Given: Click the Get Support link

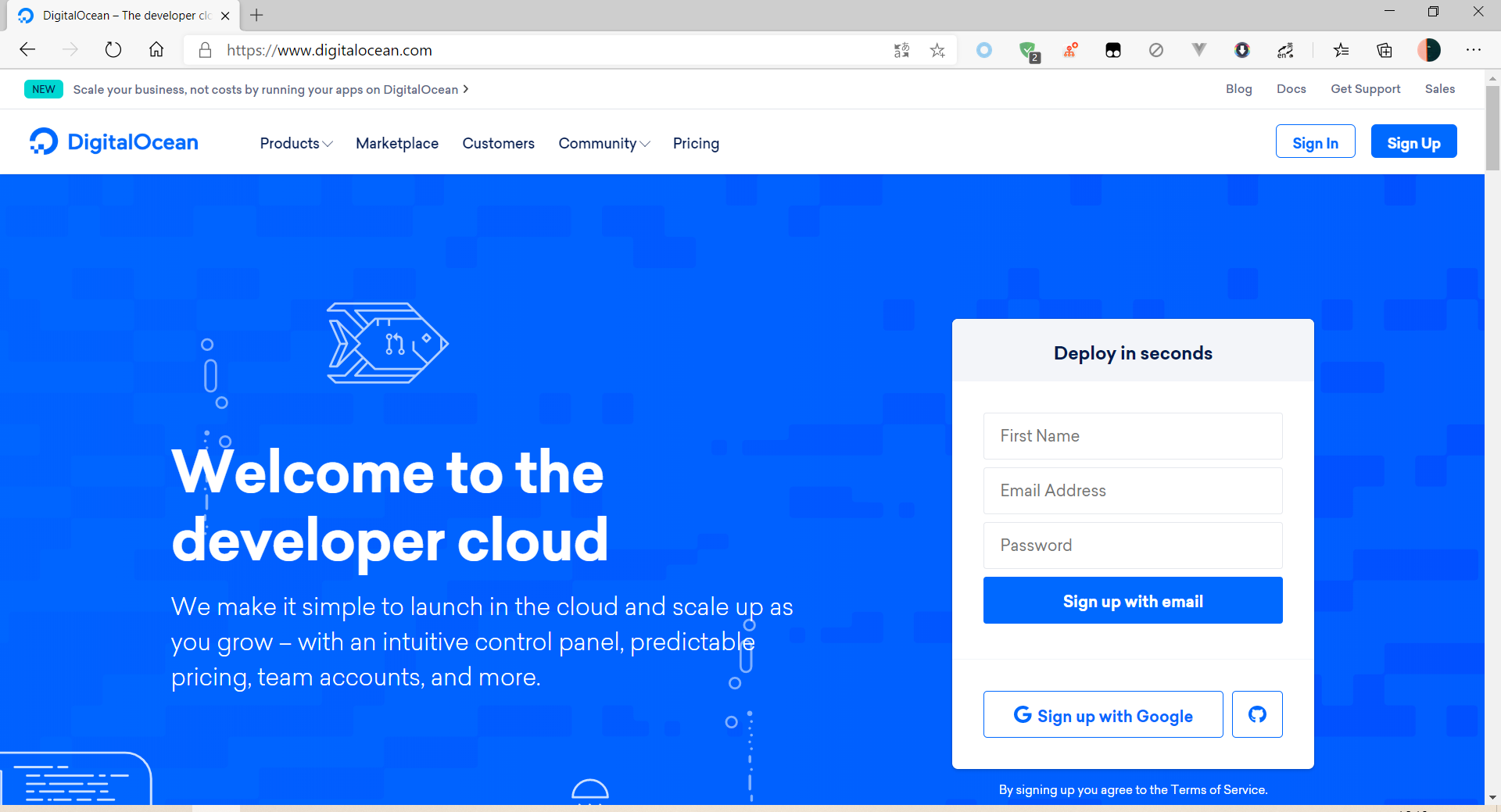Looking at the screenshot, I should point(1366,89).
